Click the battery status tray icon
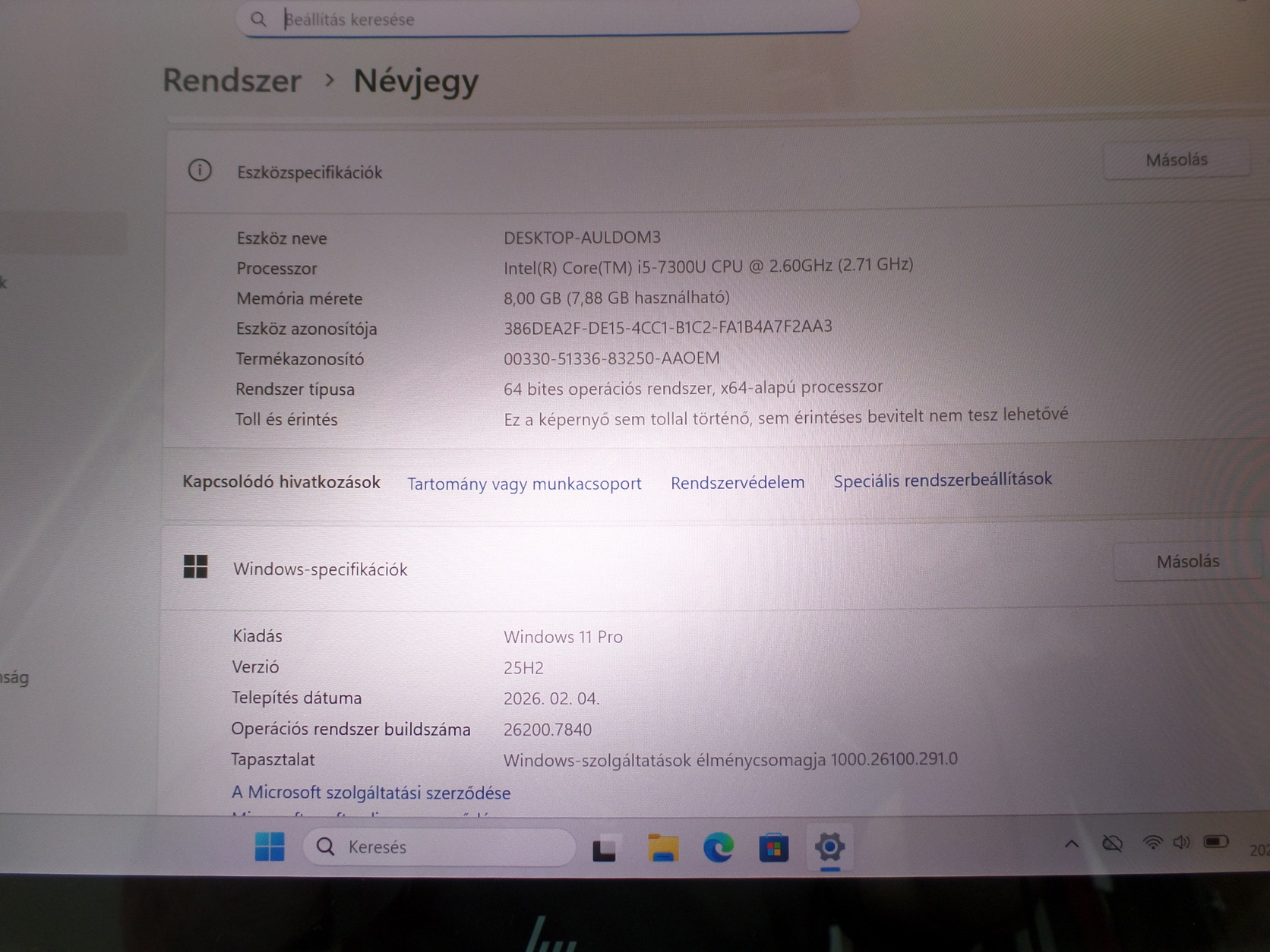 coord(1216,841)
